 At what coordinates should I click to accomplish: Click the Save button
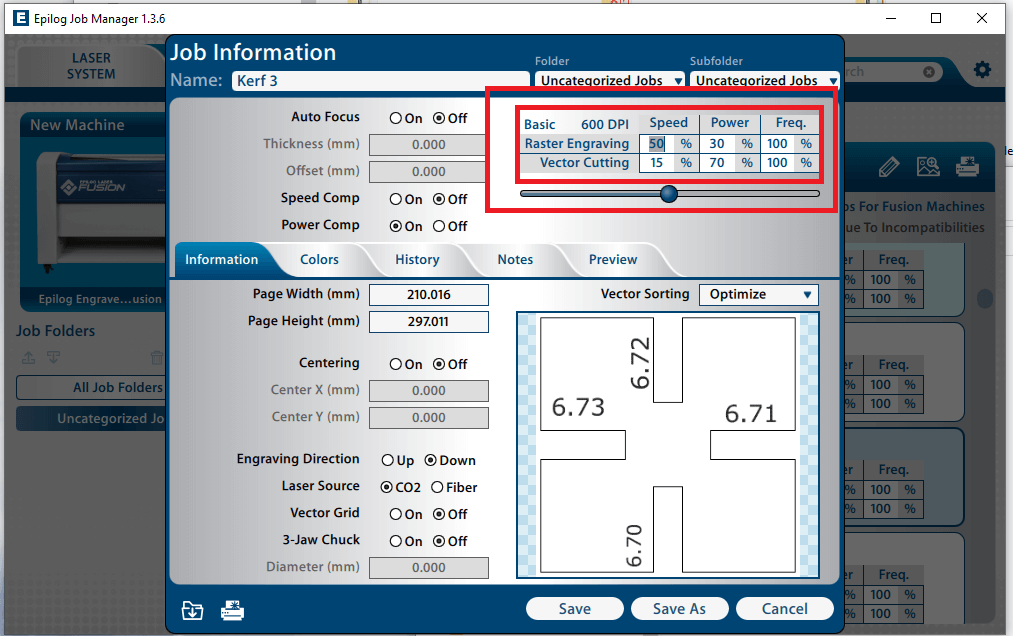click(575, 609)
